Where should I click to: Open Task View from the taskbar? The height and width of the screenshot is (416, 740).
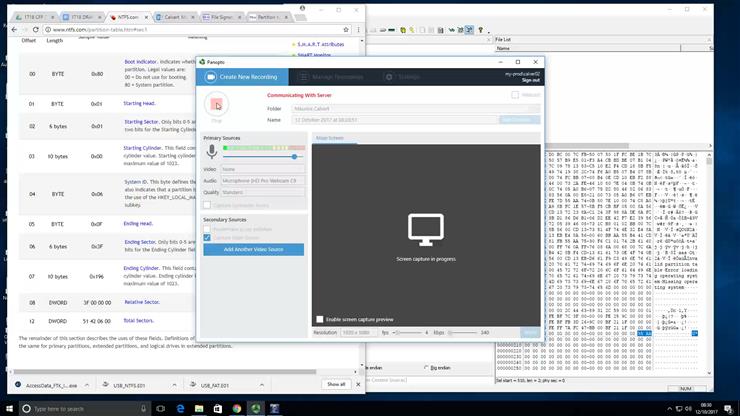click(x=160, y=408)
